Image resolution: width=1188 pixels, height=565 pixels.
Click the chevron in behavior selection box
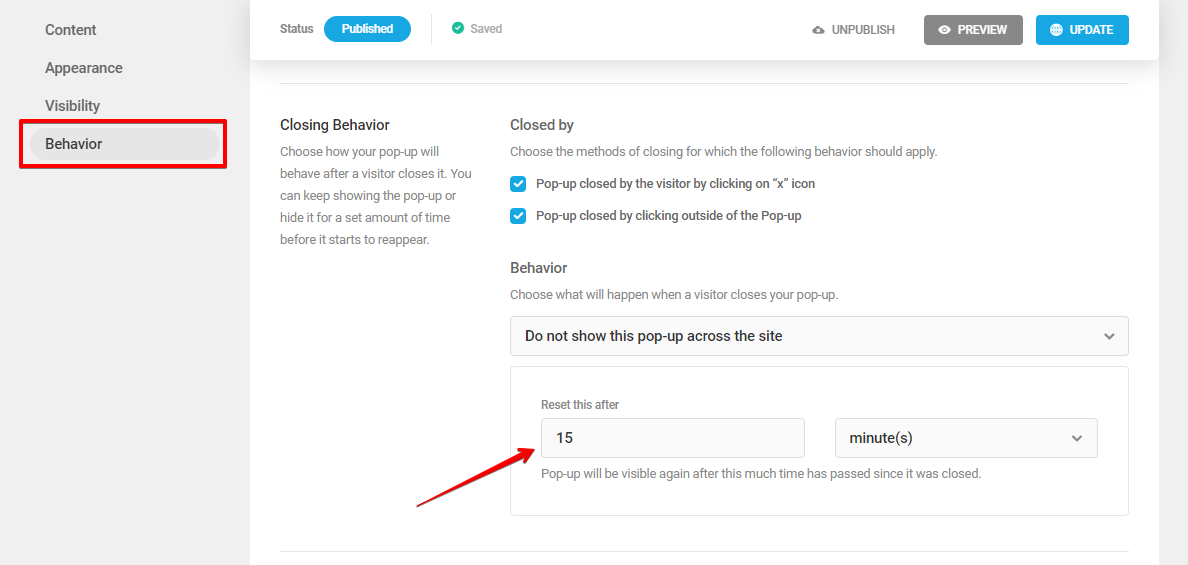[x=1109, y=336]
